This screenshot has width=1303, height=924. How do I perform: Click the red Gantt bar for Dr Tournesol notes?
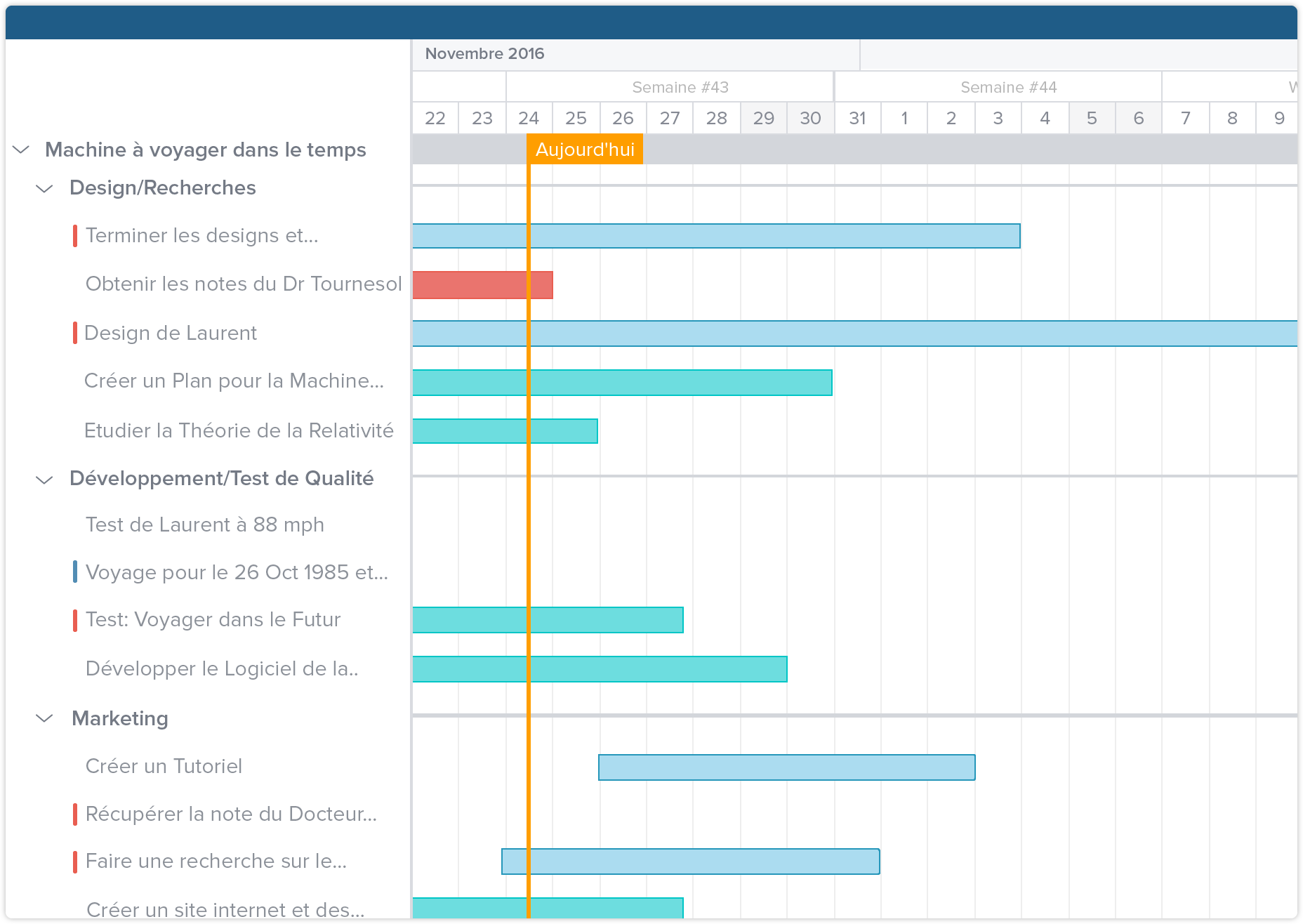click(x=483, y=285)
